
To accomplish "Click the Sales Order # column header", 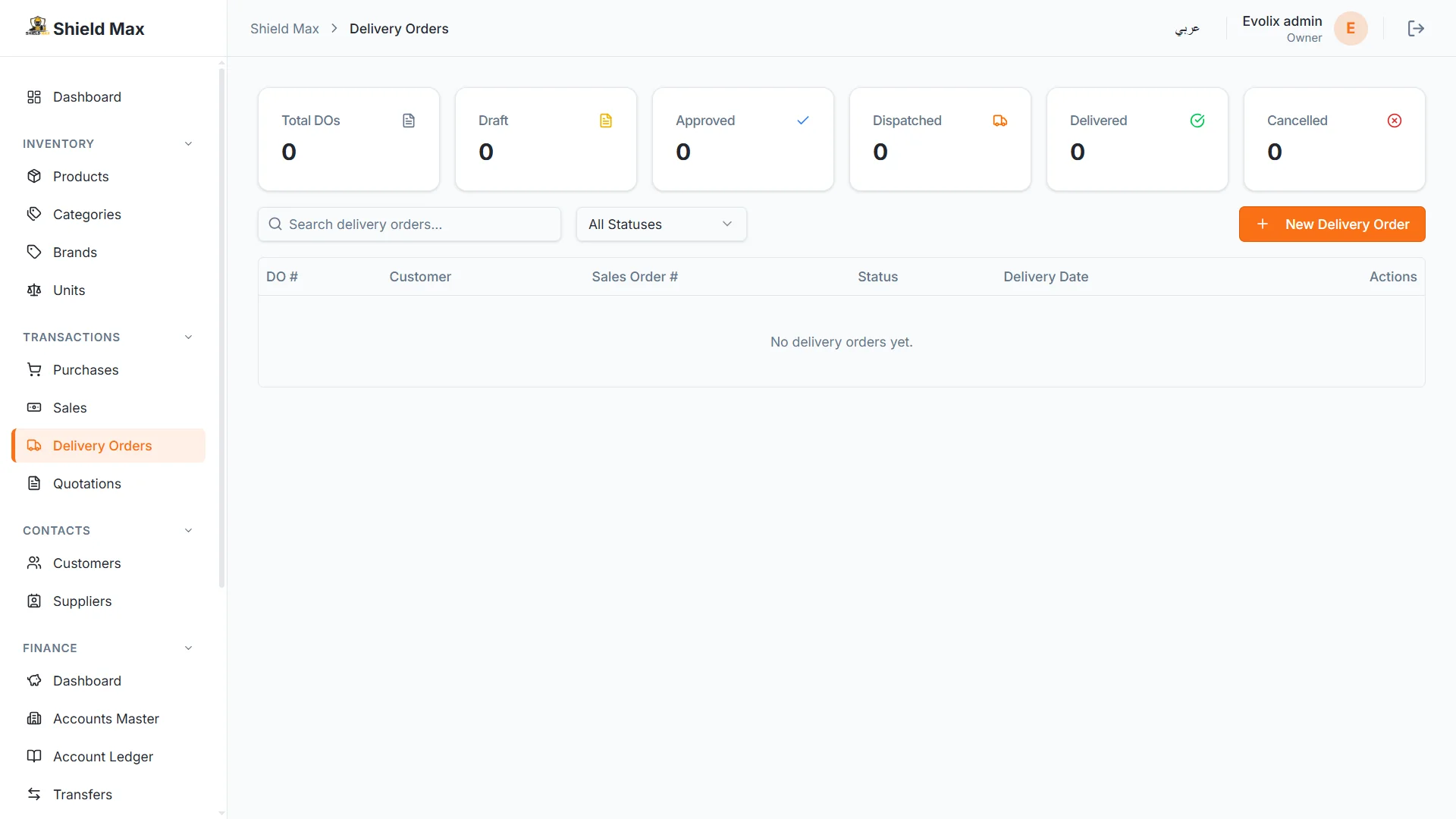I will pyautogui.click(x=635, y=277).
